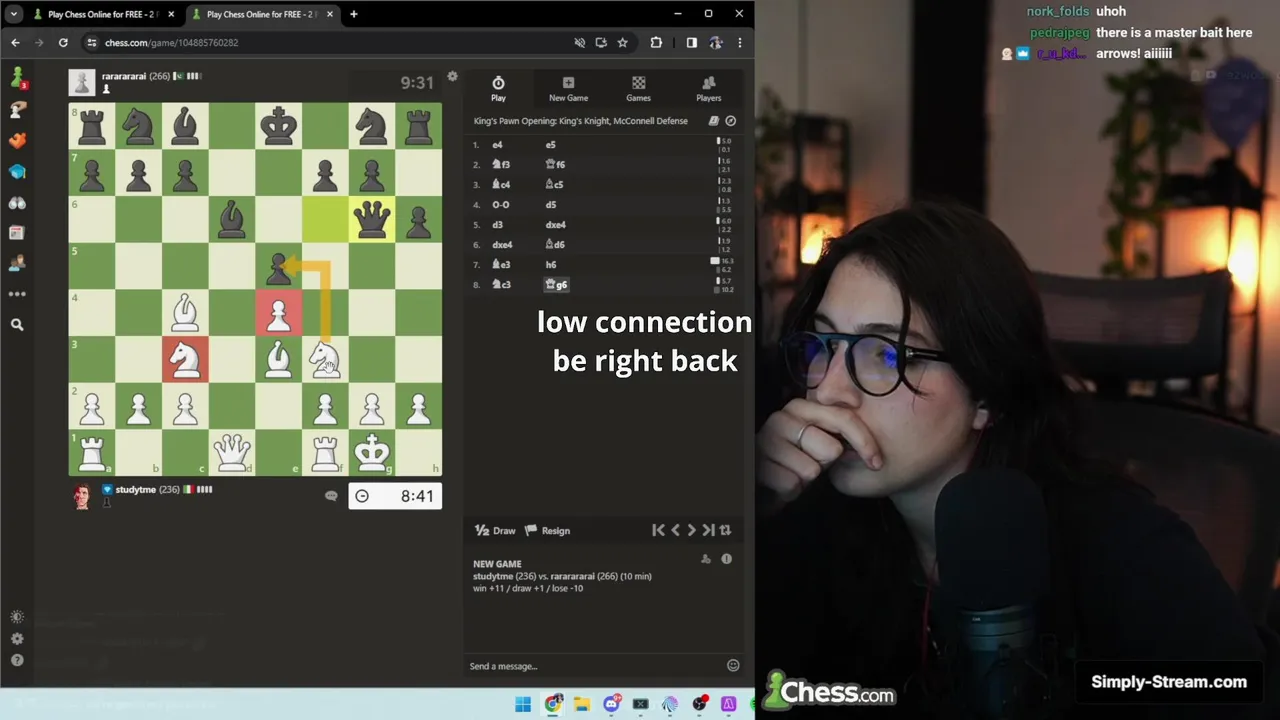Open the Help question mark icon
The height and width of the screenshot is (720, 1280).
(17, 660)
